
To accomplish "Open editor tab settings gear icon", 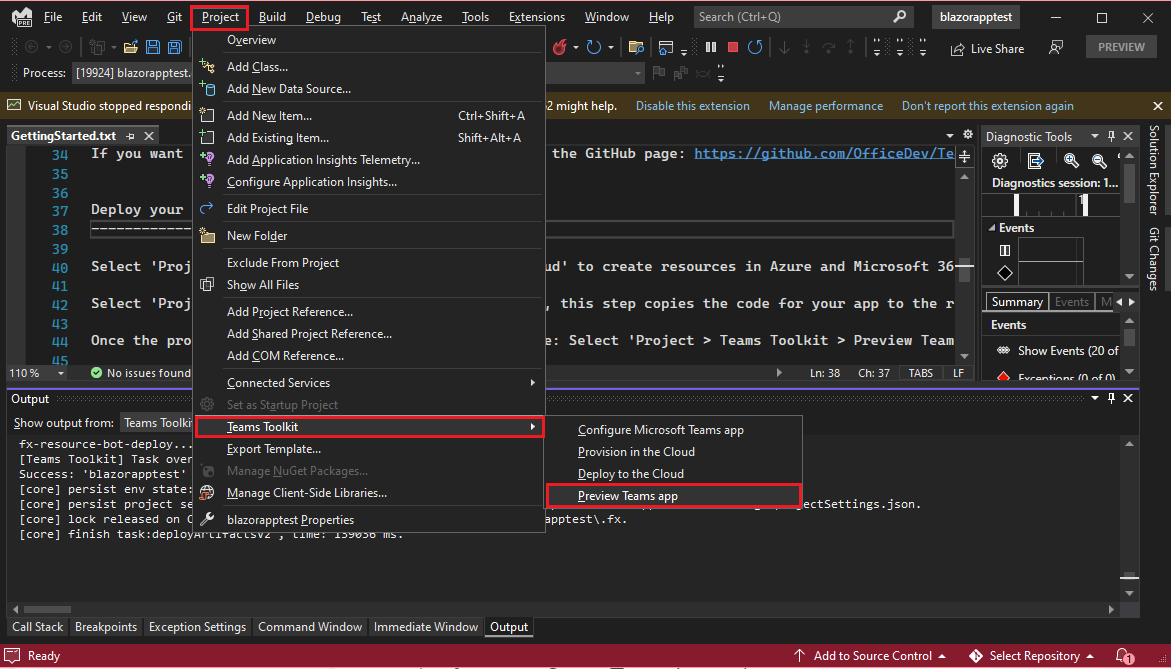I will [x=968, y=135].
